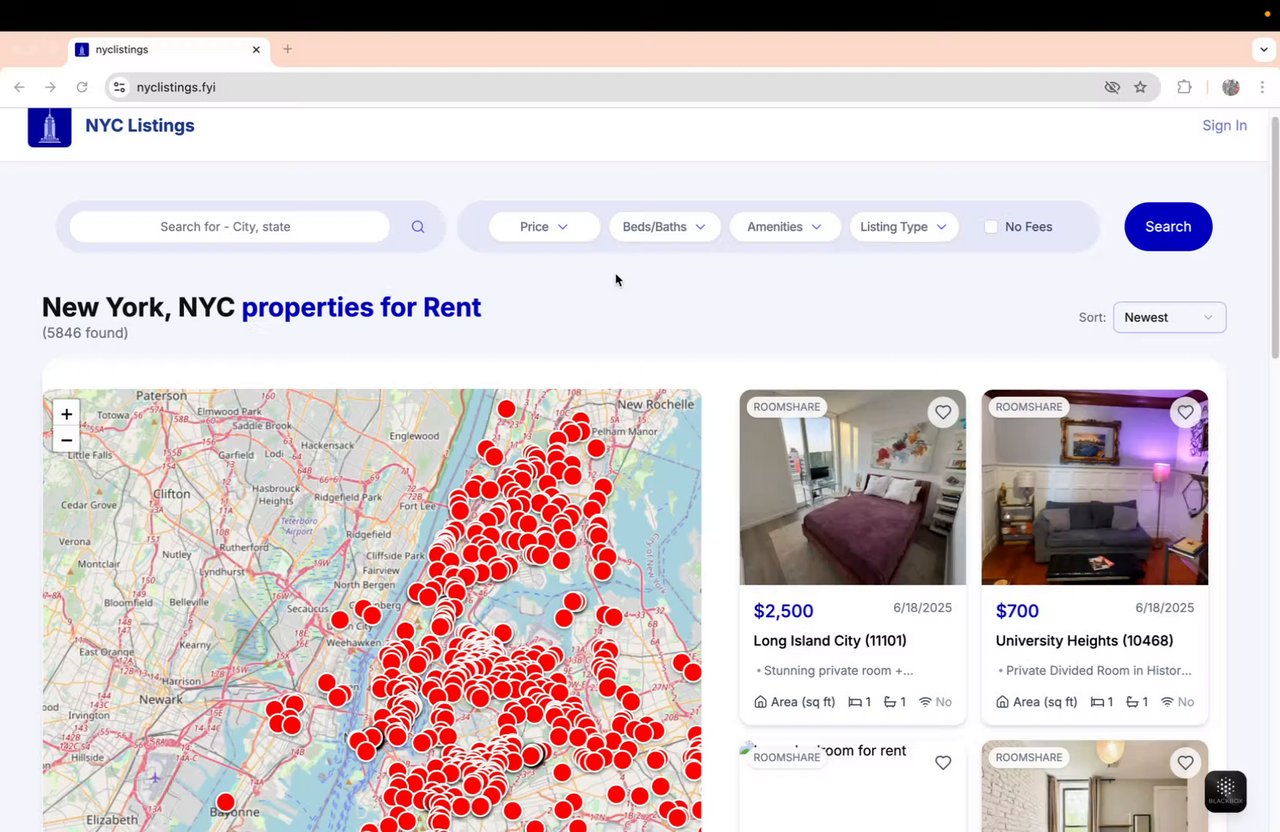Close the nyclistings tab
Screen dimensions: 1280x832
(x=256, y=49)
